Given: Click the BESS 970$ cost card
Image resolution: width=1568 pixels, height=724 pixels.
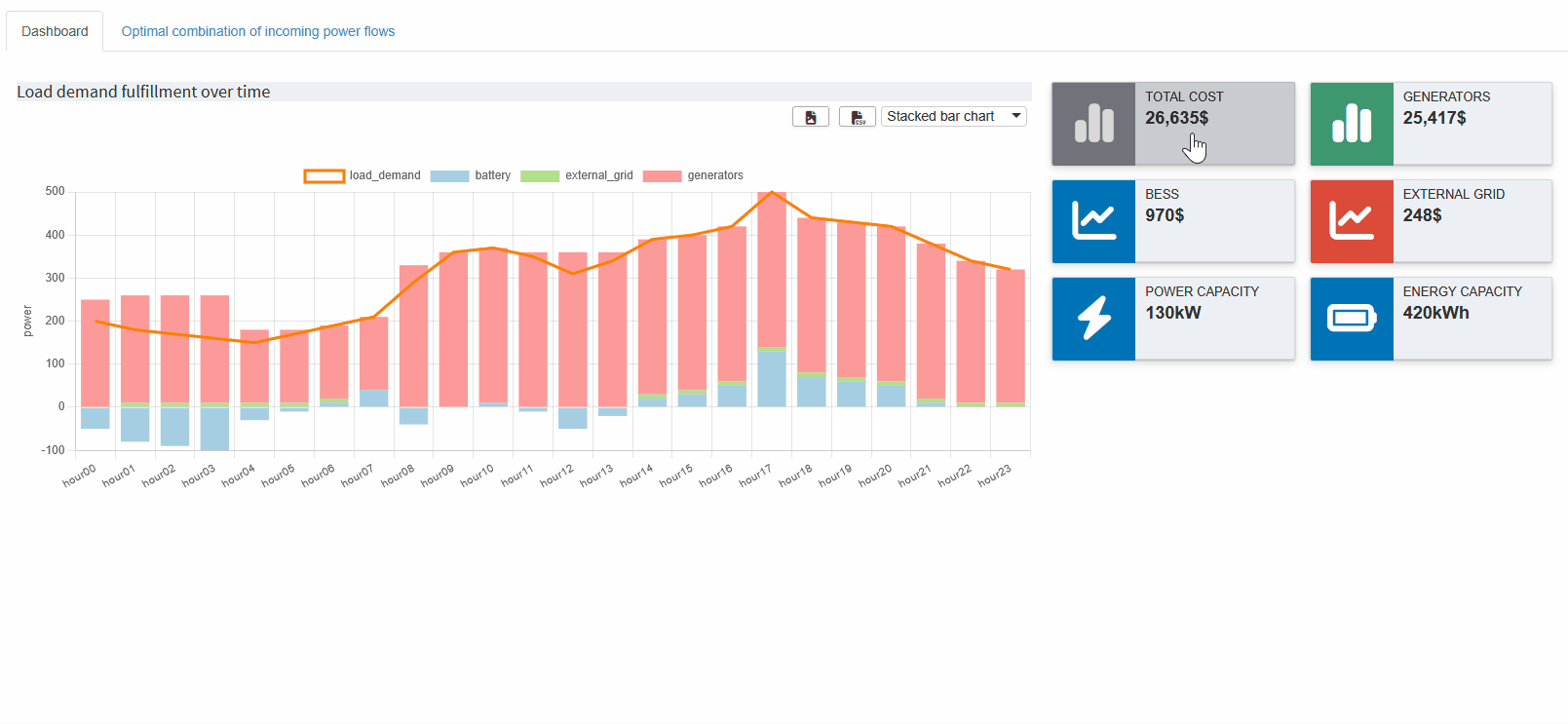Looking at the screenshot, I should (x=1213, y=221).
